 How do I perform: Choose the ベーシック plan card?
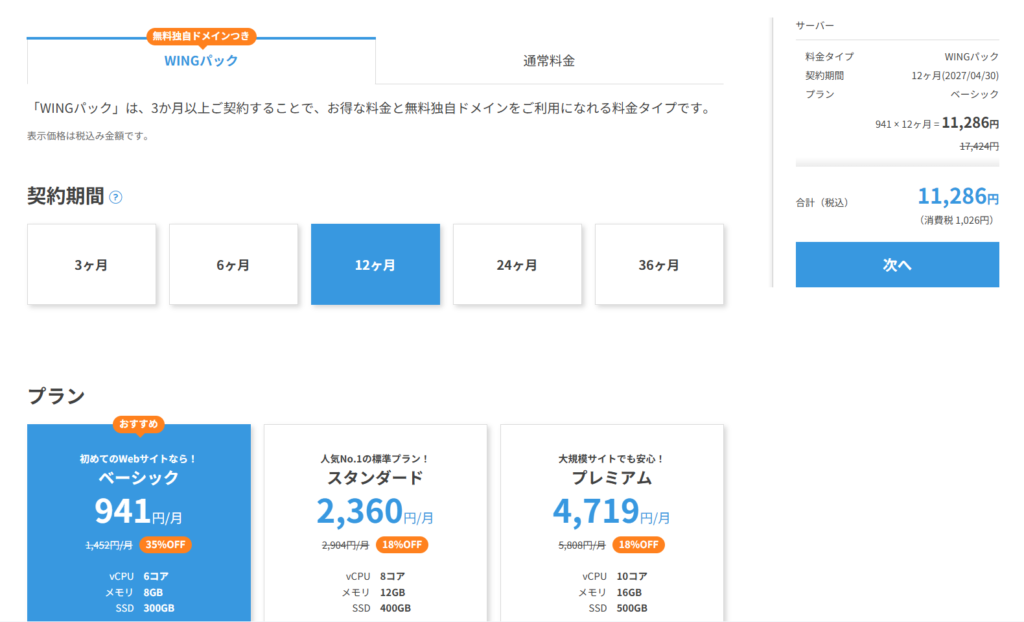pyautogui.click(x=138, y=523)
